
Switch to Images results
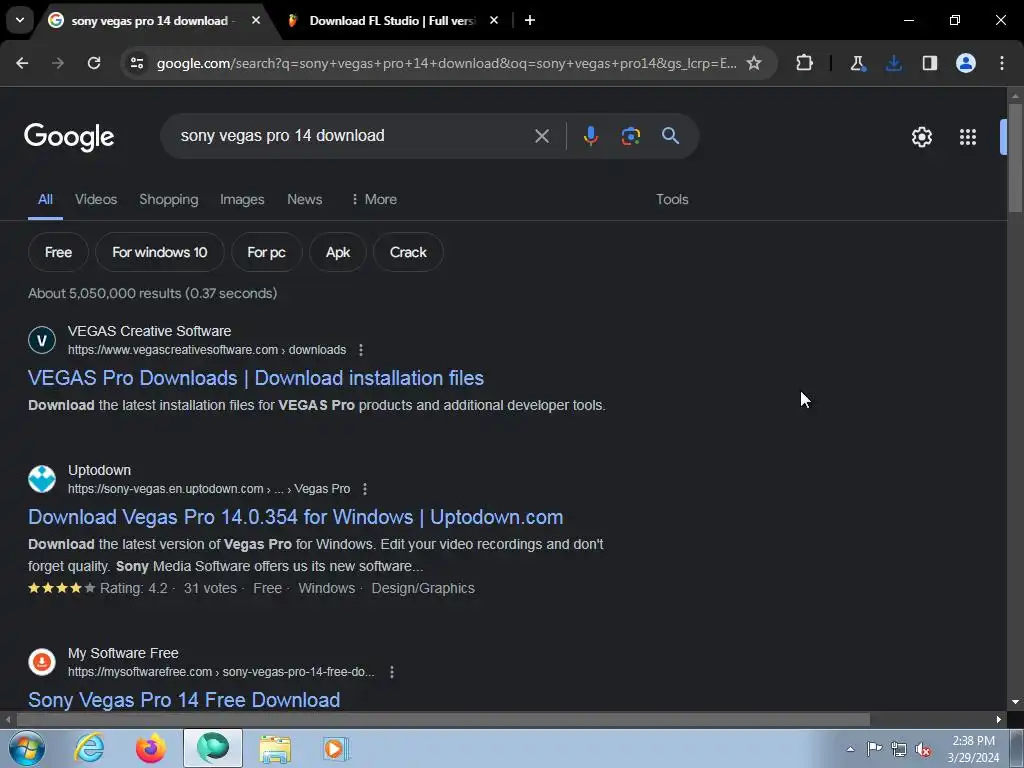242,199
